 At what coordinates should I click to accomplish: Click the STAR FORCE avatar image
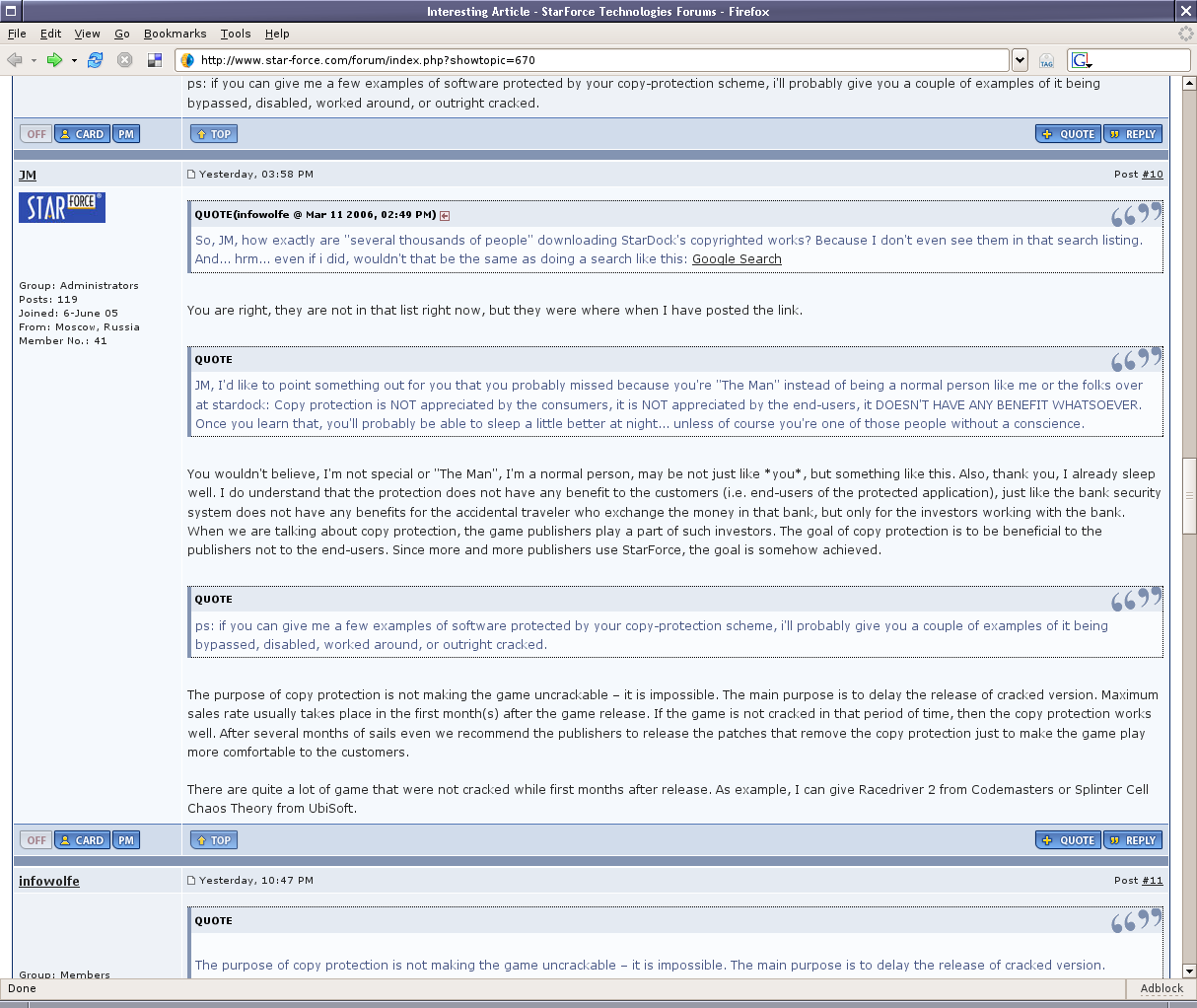point(61,207)
